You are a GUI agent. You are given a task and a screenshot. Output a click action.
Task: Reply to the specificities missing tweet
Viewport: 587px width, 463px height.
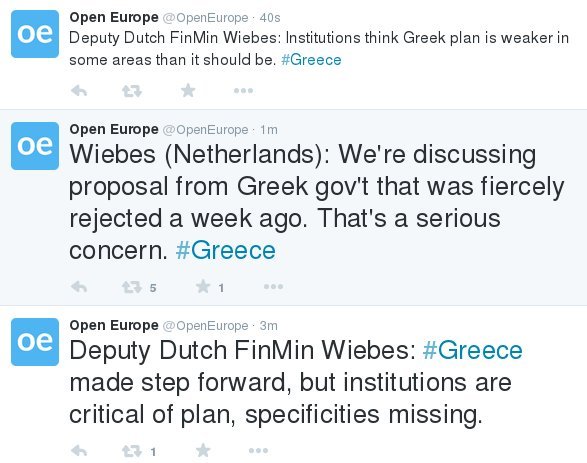(x=79, y=451)
